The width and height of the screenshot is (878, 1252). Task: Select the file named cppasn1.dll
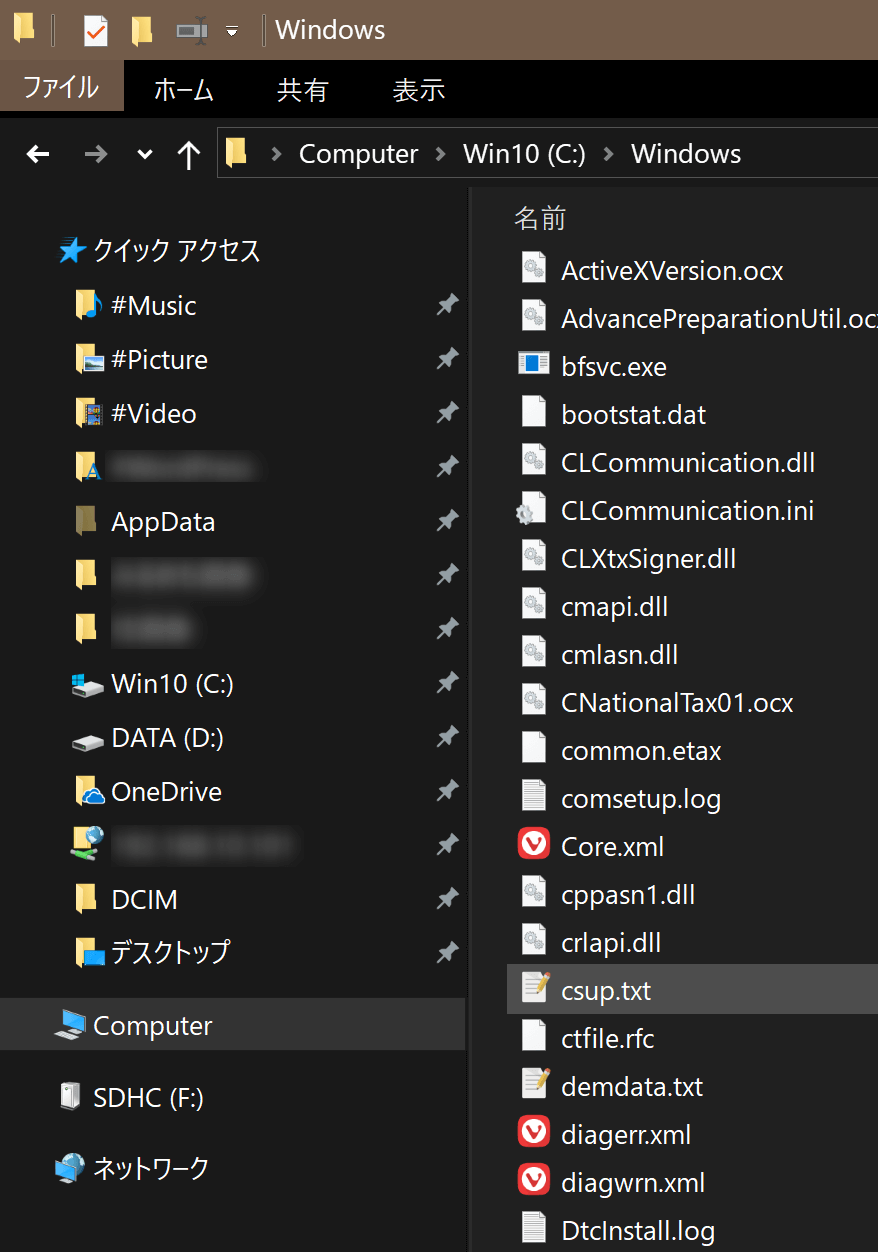[x=628, y=895]
